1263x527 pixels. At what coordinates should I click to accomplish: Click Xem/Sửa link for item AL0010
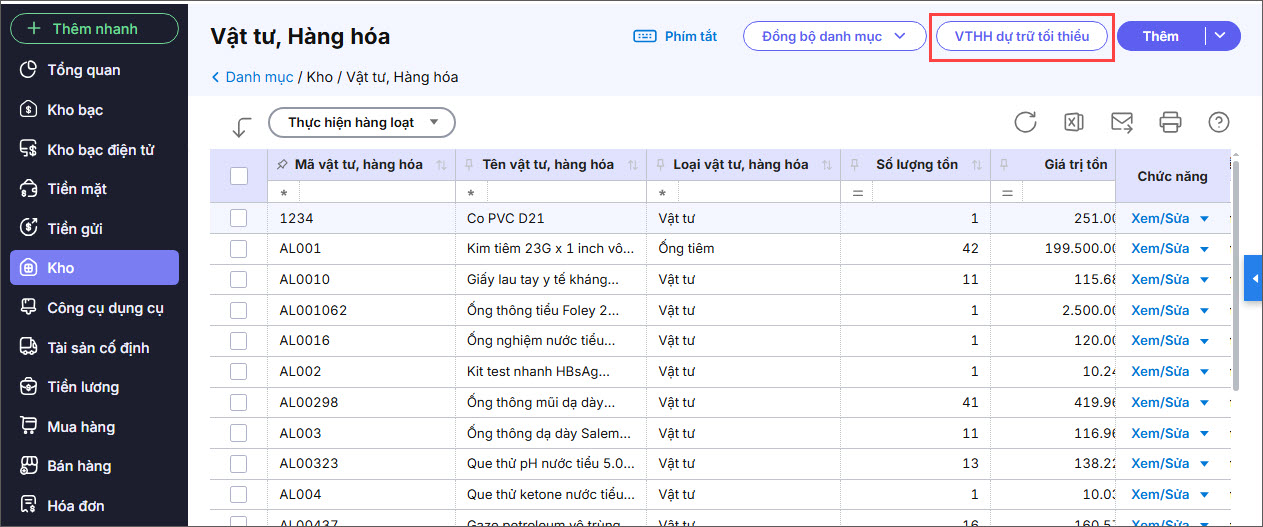[1160, 279]
